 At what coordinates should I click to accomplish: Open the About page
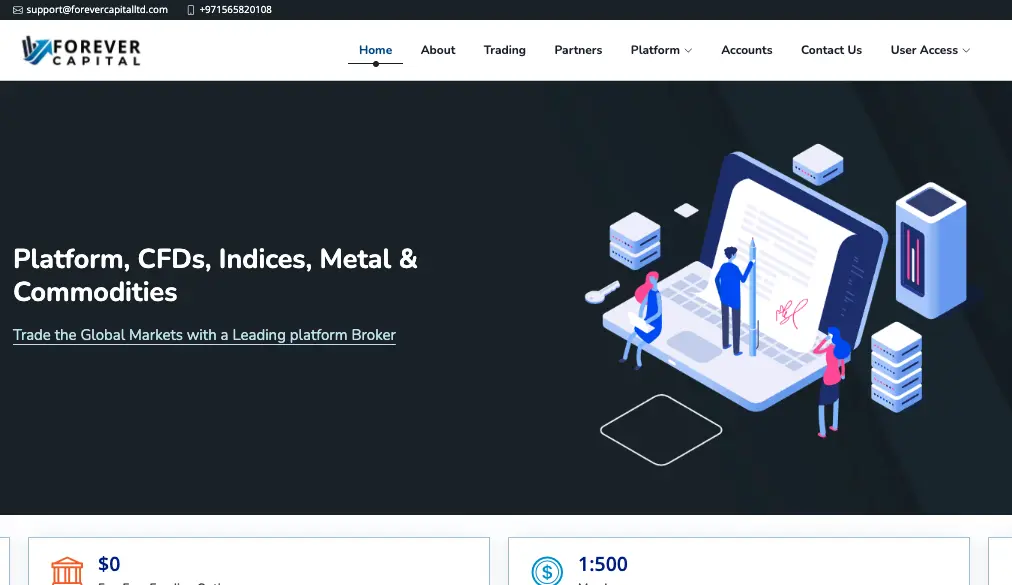point(438,50)
